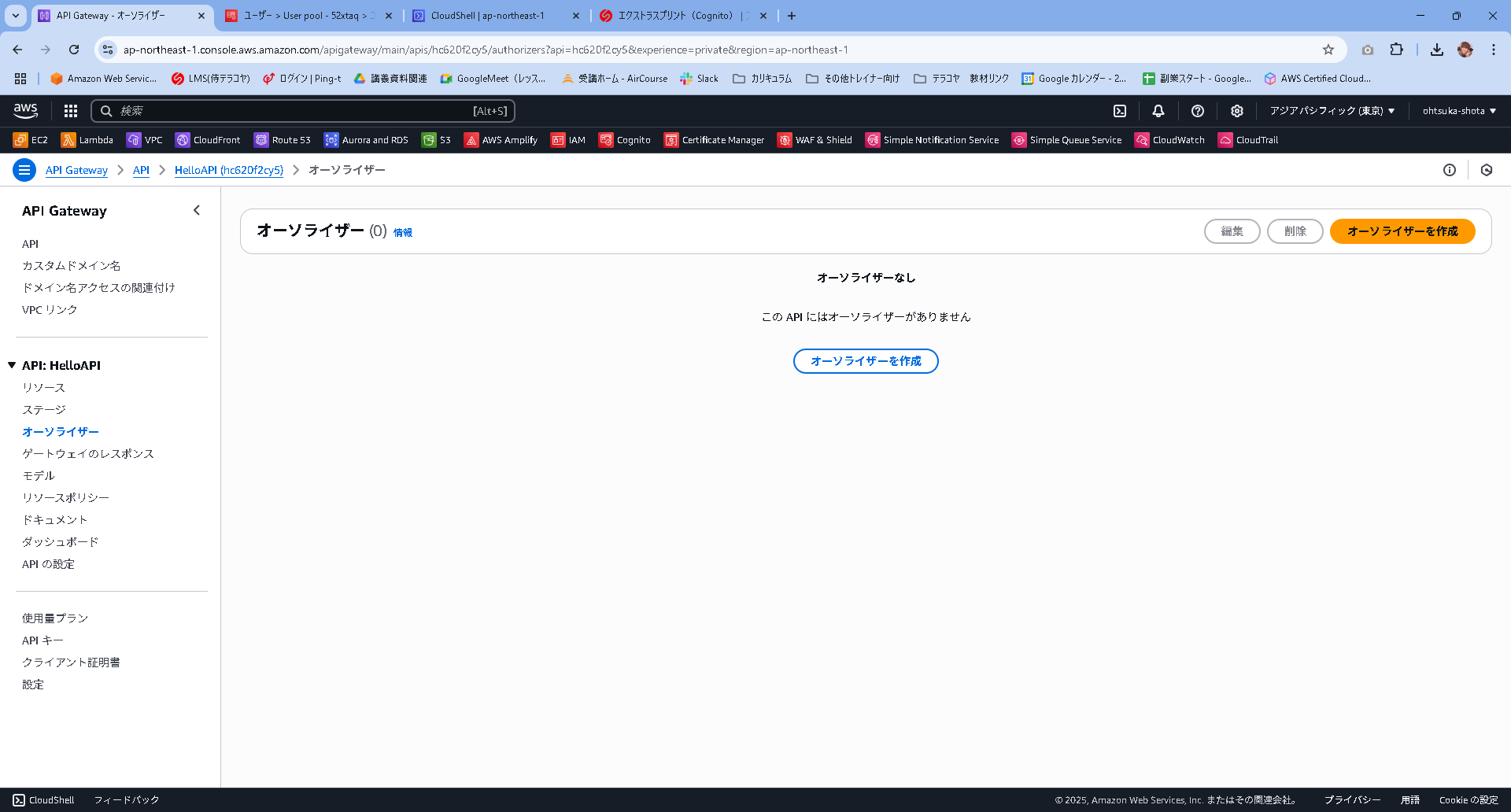Viewport: 1511px width, 812px height.
Task: Open the help question mark icon
Action: click(x=1197, y=110)
